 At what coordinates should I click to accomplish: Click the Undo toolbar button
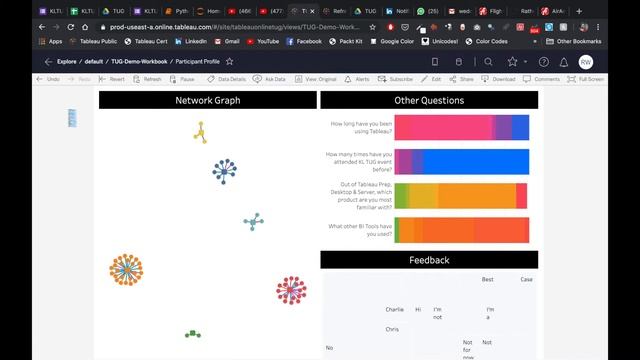point(48,79)
